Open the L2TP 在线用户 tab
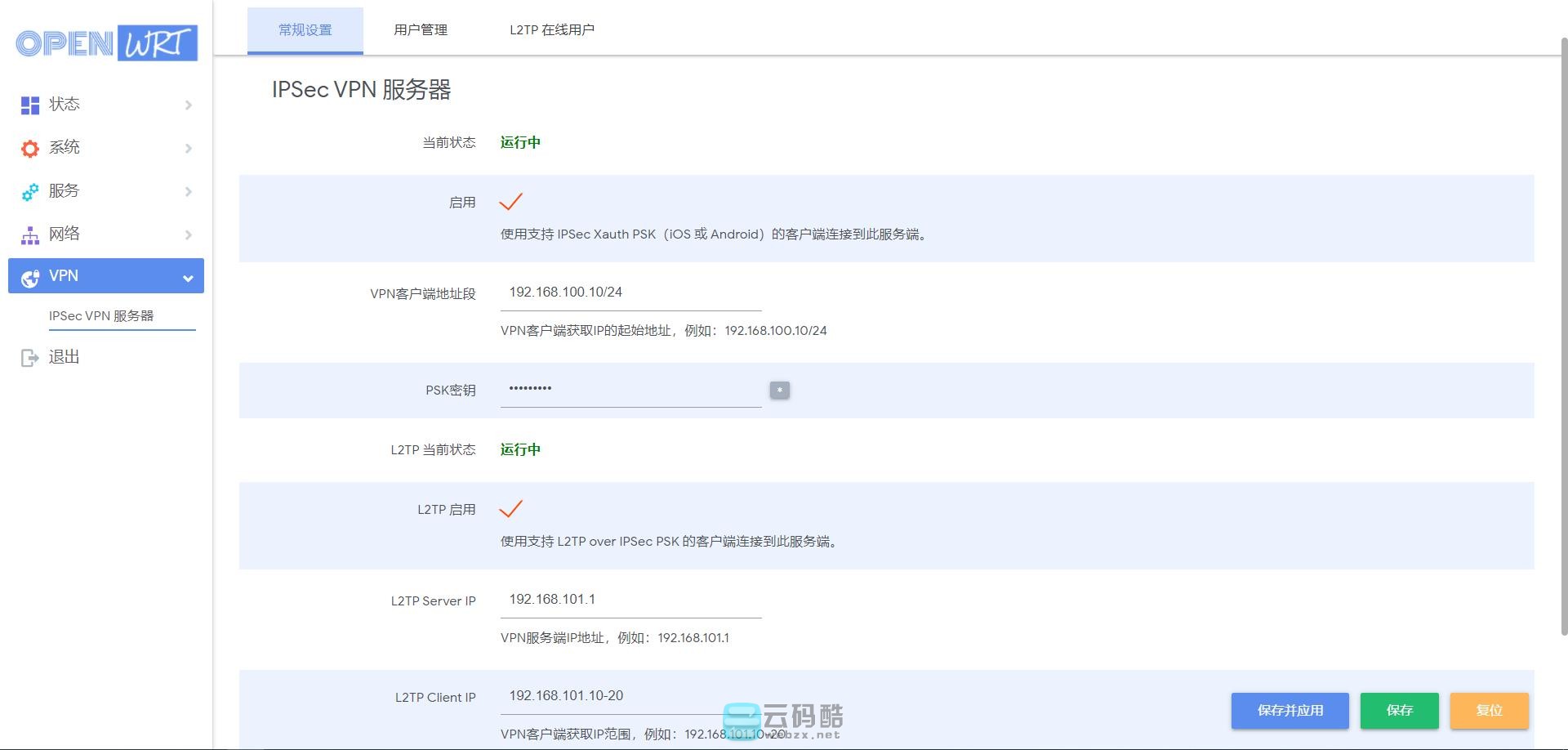The image size is (1568, 750). (551, 30)
